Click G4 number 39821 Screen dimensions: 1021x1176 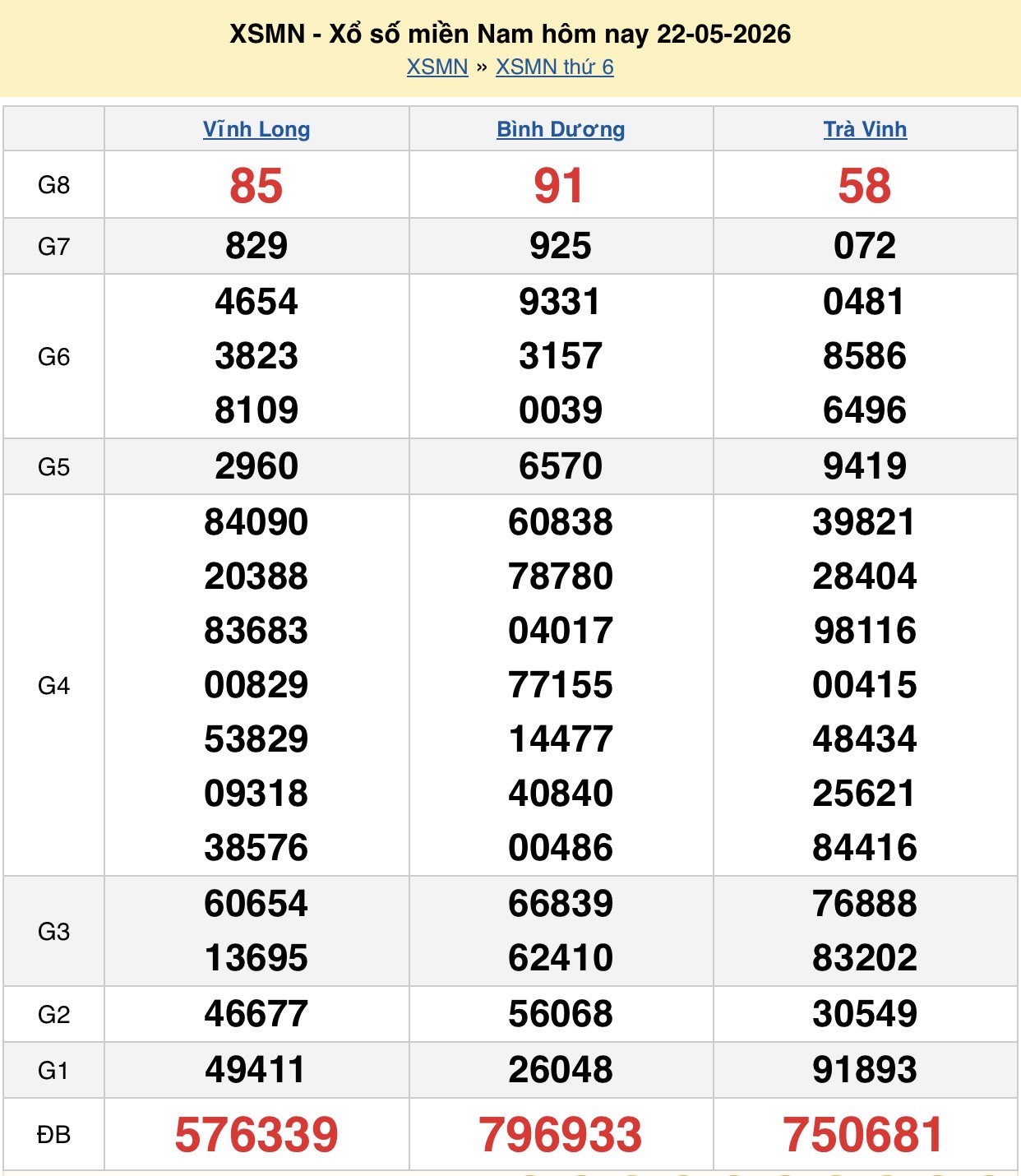point(864,522)
